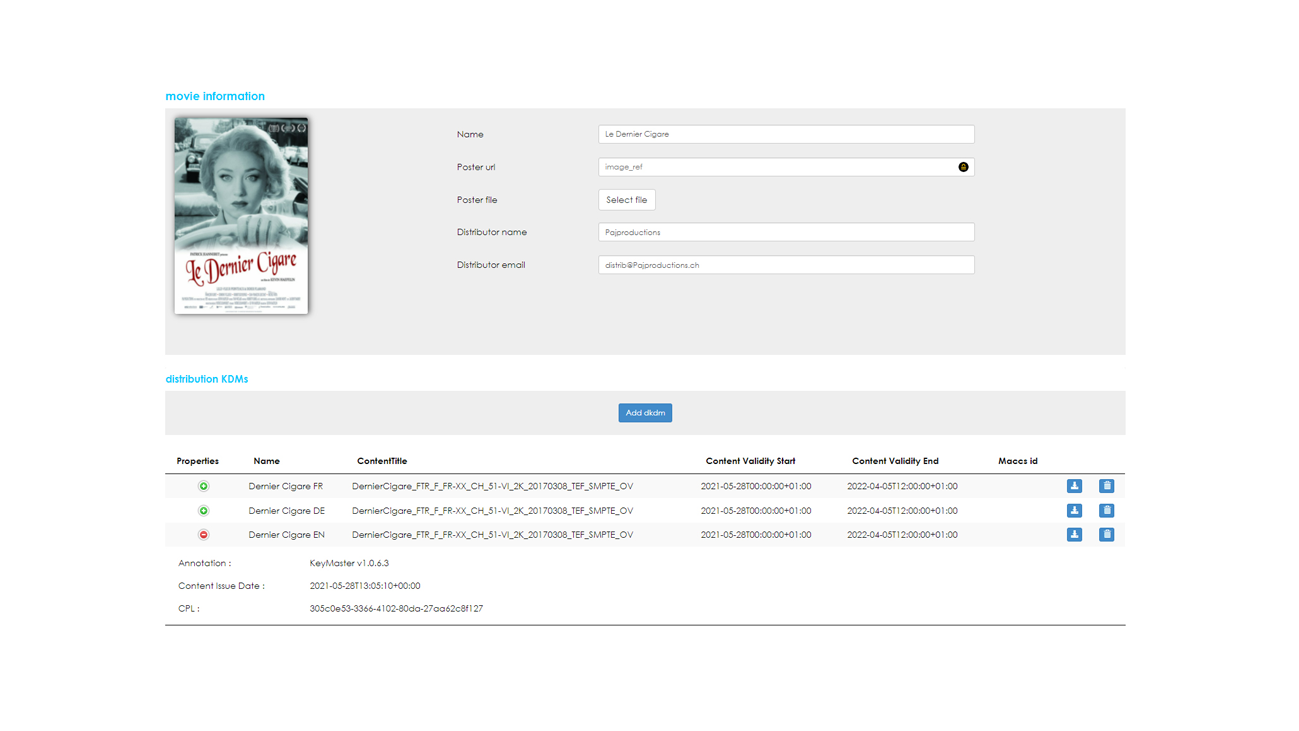Viewport: 1299px width, 731px height.
Task: Click the lock icon in Poster url field
Action: (x=963, y=167)
